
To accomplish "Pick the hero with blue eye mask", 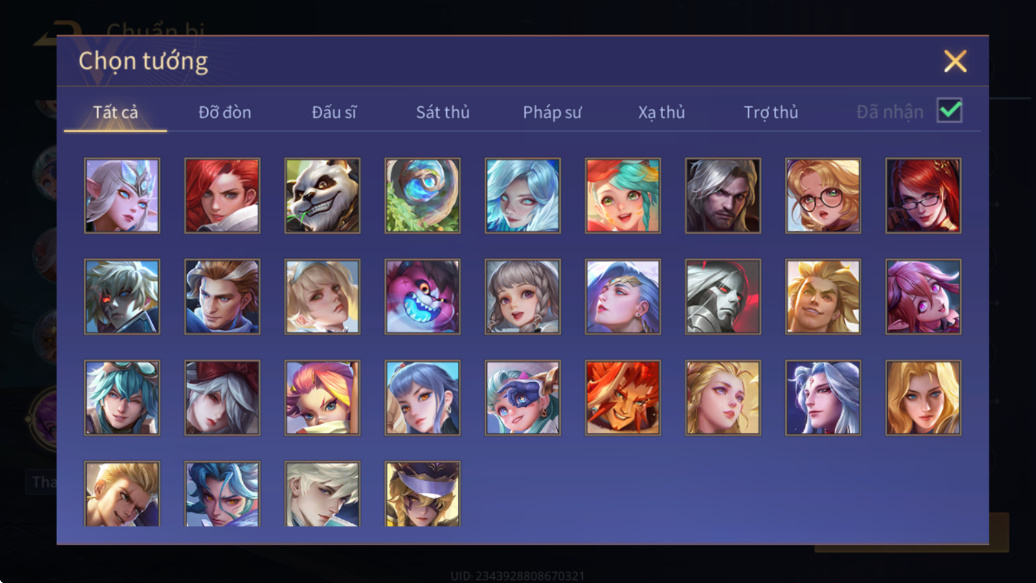I will click(523, 398).
